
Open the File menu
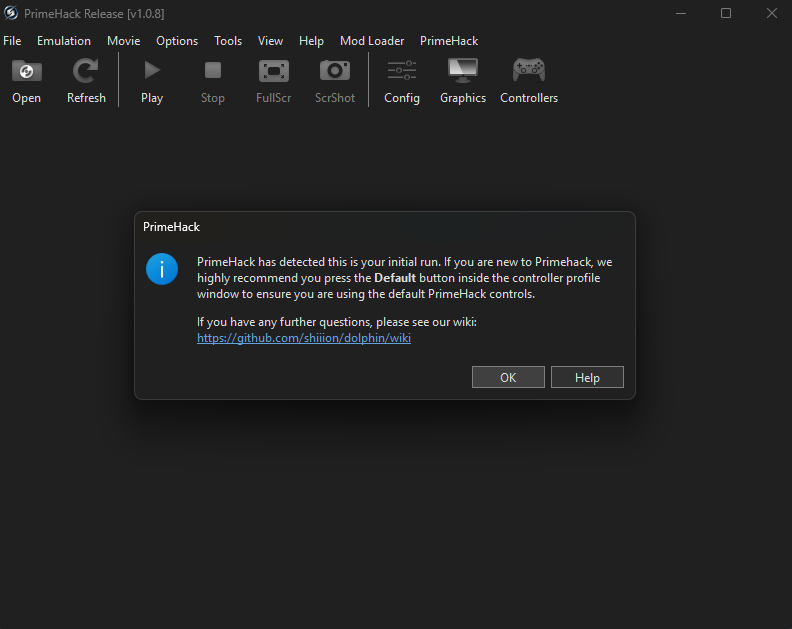click(x=12, y=41)
